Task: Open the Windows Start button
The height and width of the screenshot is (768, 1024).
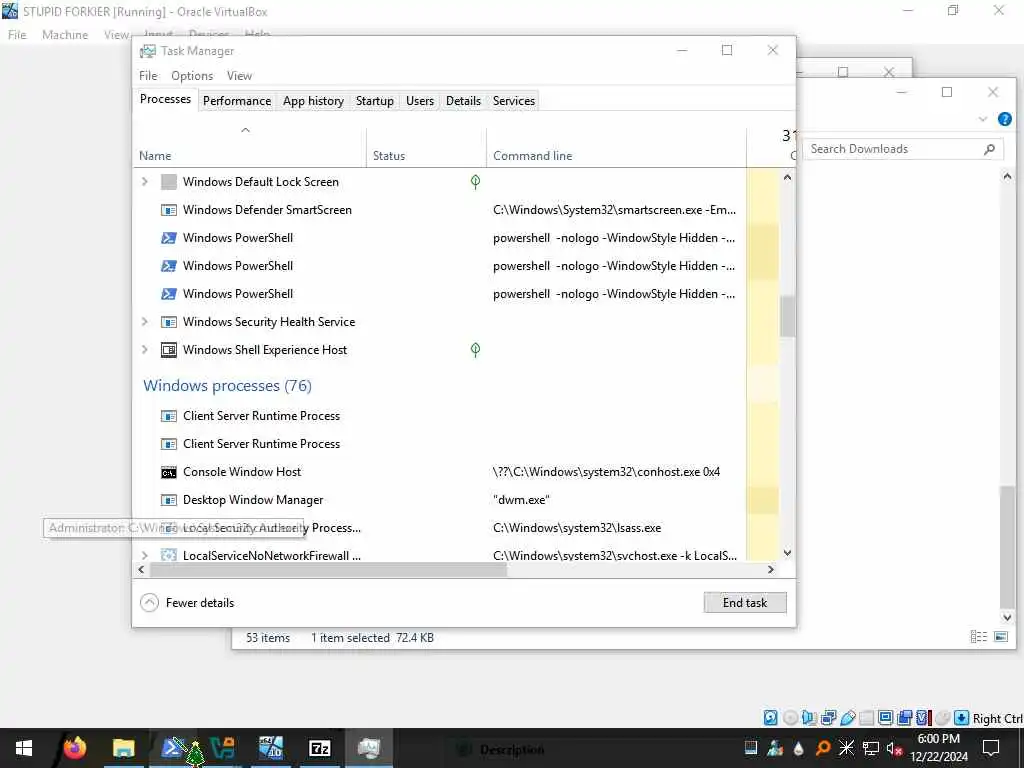Action: 24,748
